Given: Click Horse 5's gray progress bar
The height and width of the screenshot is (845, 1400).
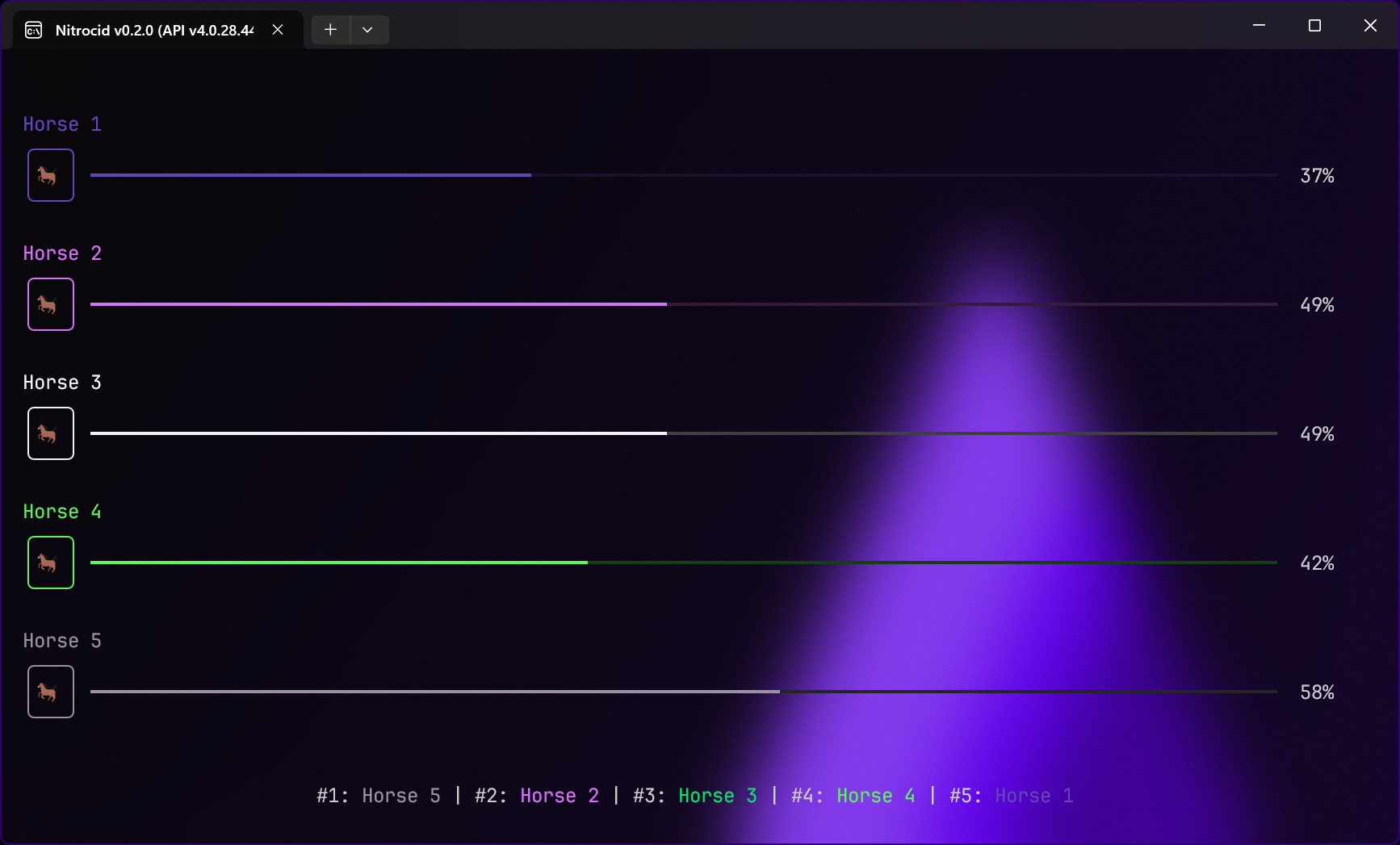Looking at the screenshot, I should (683, 692).
